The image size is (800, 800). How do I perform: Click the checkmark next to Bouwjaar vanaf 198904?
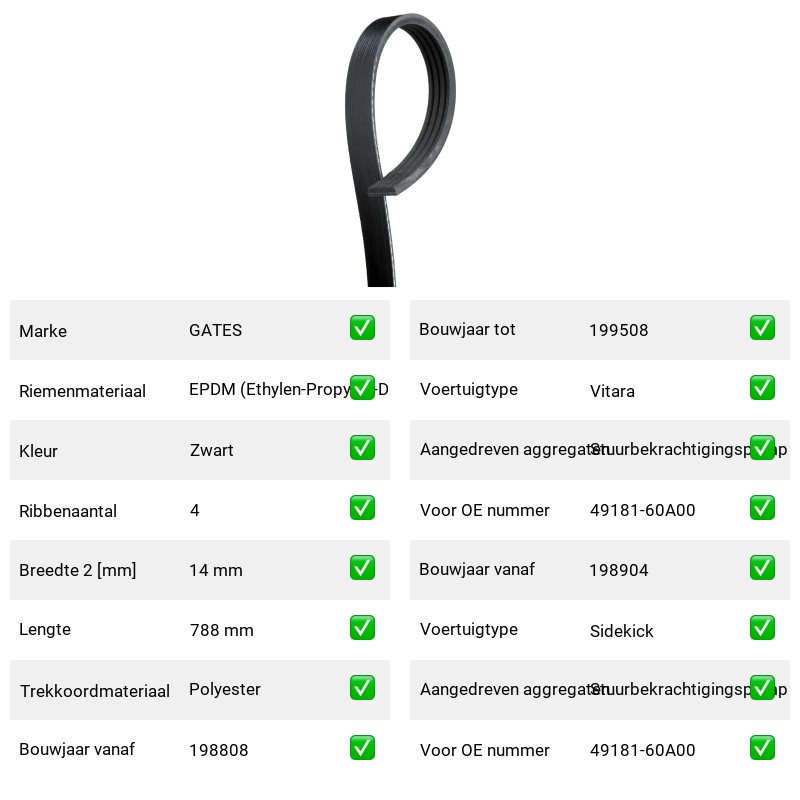(762, 568)
